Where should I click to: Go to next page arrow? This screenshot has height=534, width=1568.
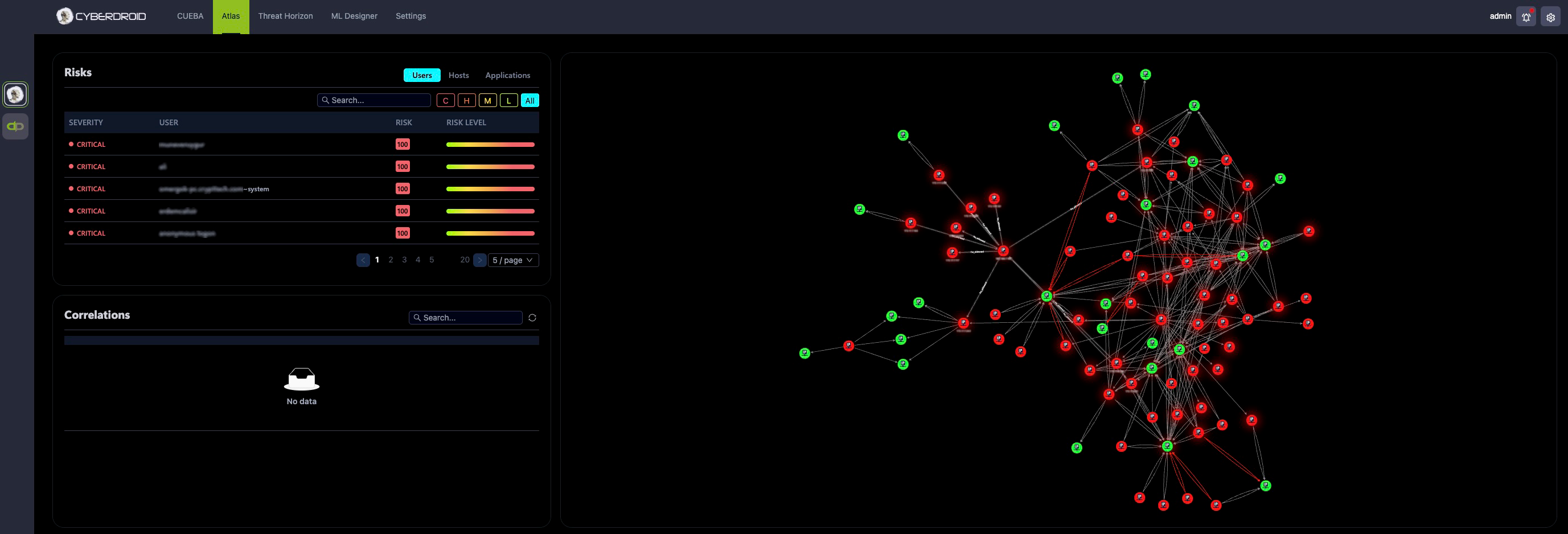click(x=479, y=260)
